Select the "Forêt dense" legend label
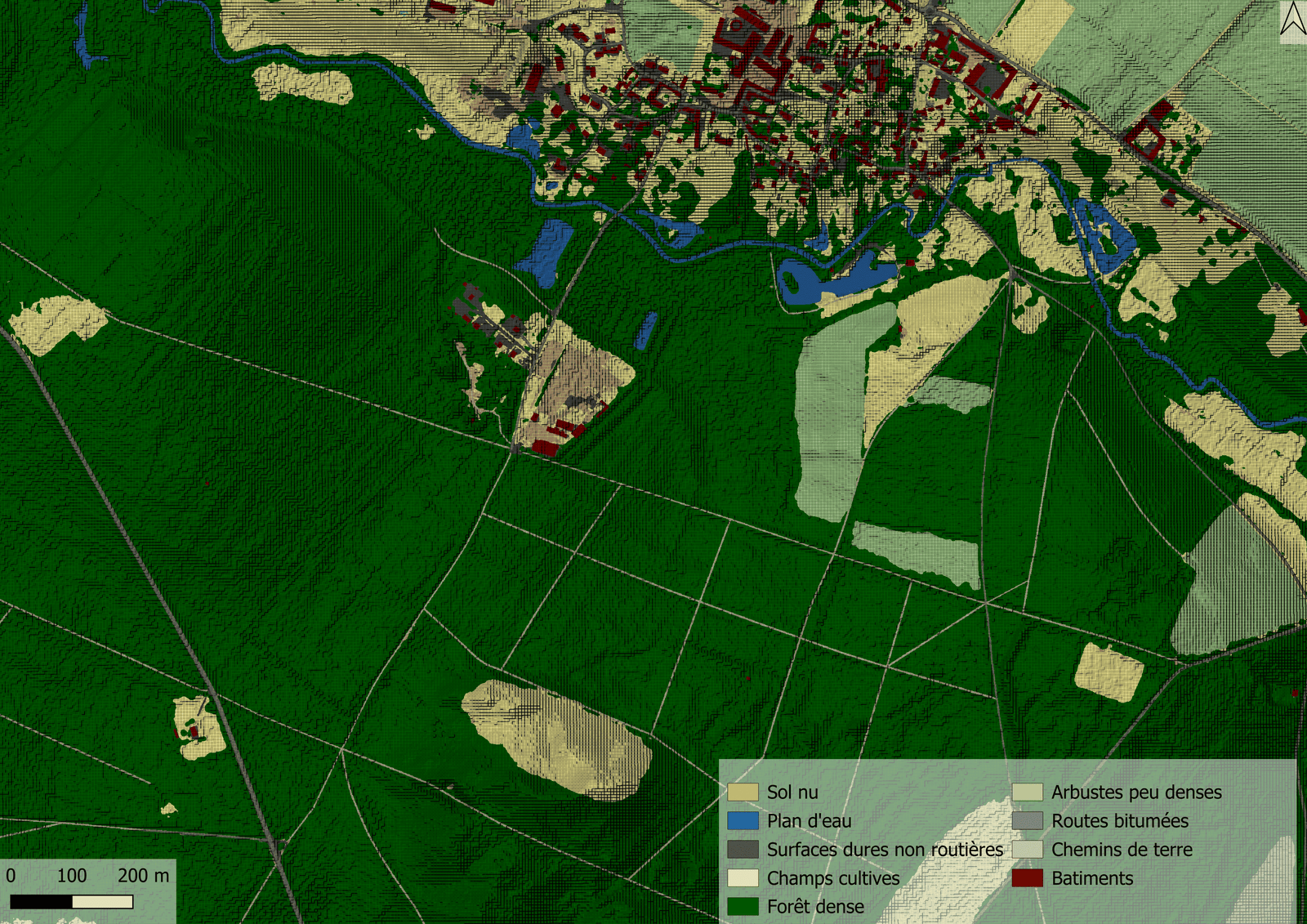 pos(814,906)
